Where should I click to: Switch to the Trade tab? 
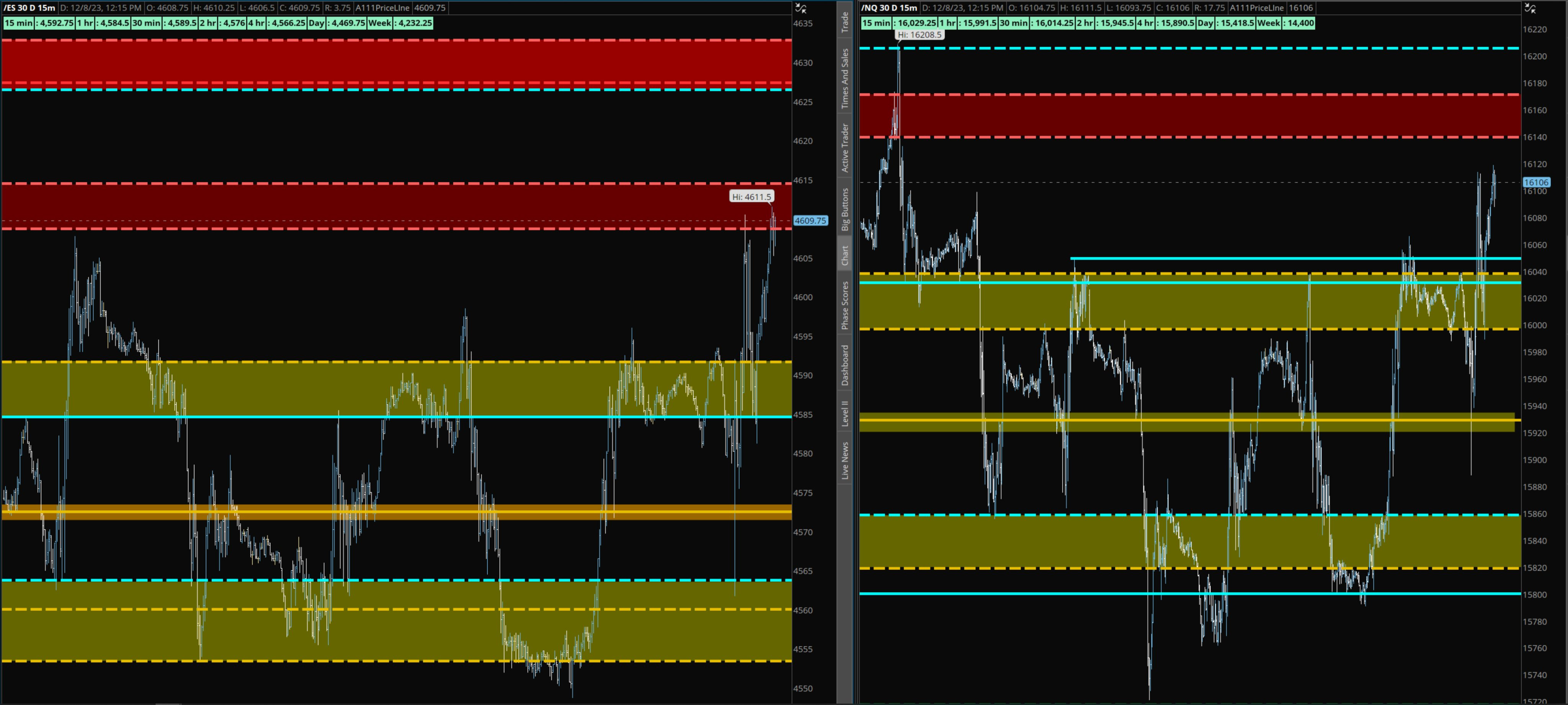(x=845, y=18)
